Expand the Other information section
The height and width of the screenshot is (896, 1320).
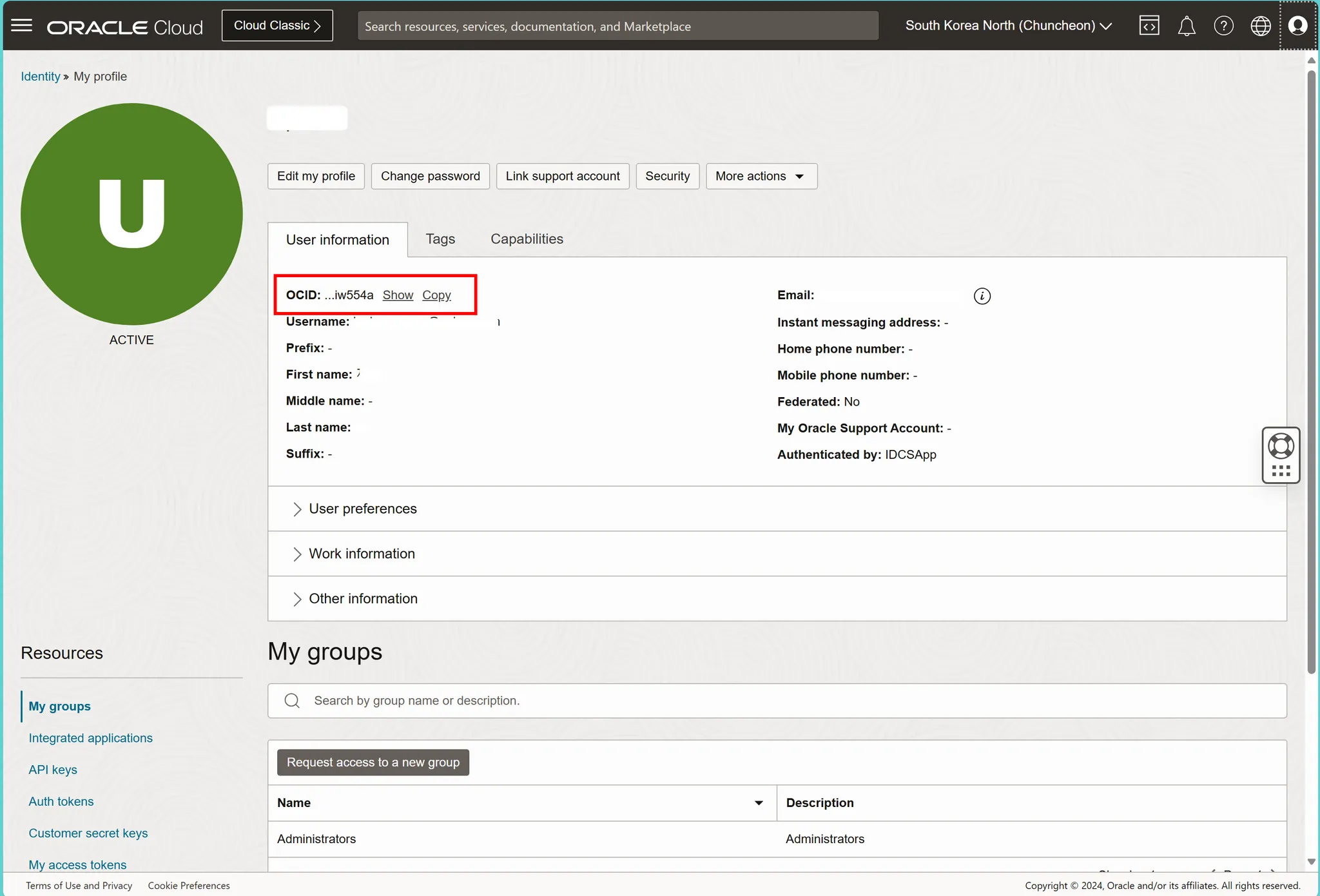coord(363,599)
